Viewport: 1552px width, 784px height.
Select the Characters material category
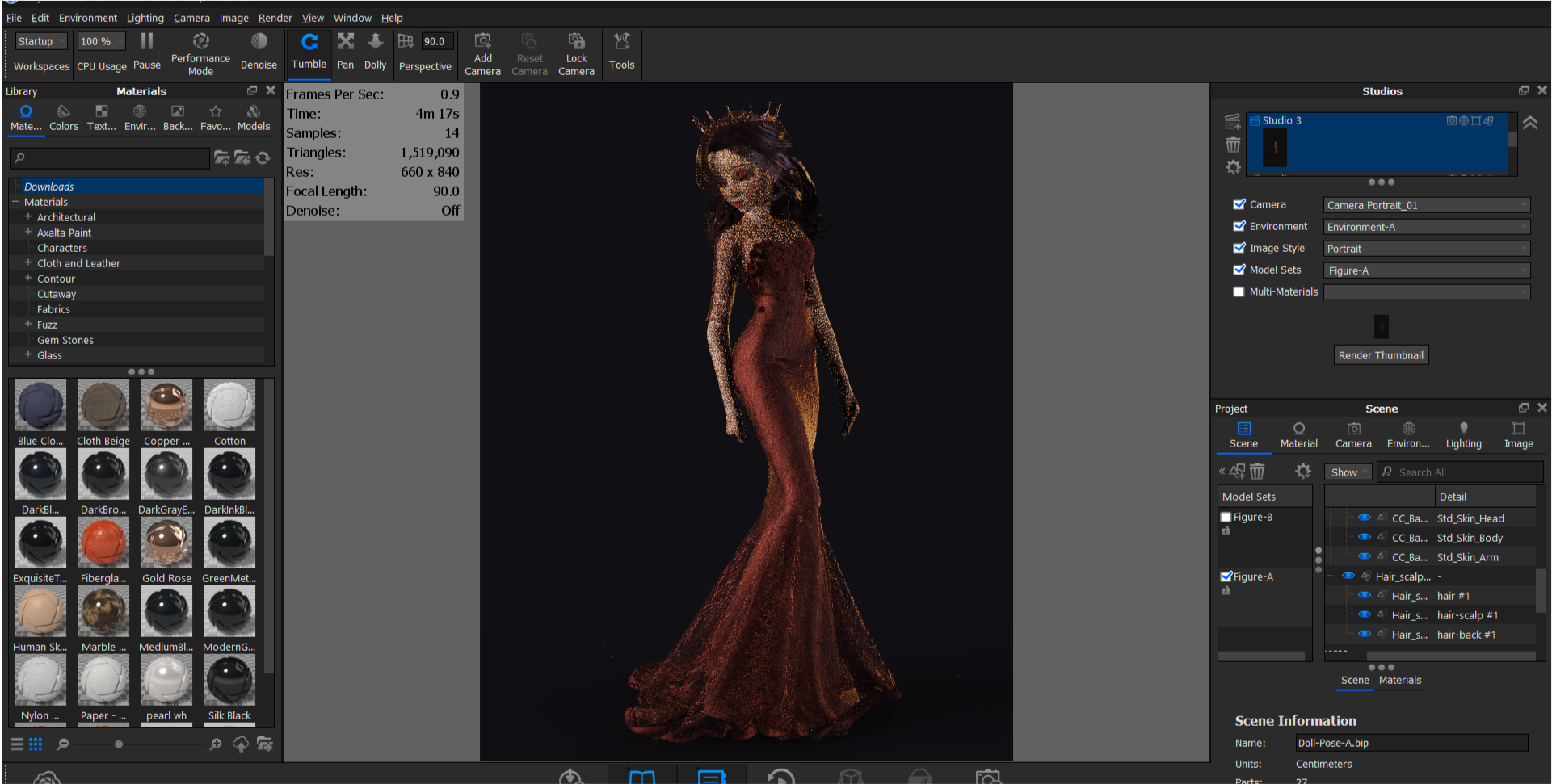click(62, 248)
